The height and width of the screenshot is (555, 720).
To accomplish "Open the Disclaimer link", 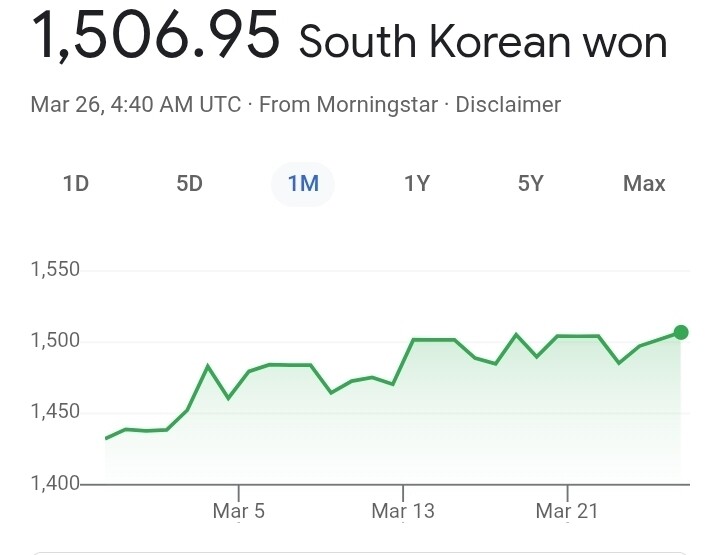I will [508, 105].
